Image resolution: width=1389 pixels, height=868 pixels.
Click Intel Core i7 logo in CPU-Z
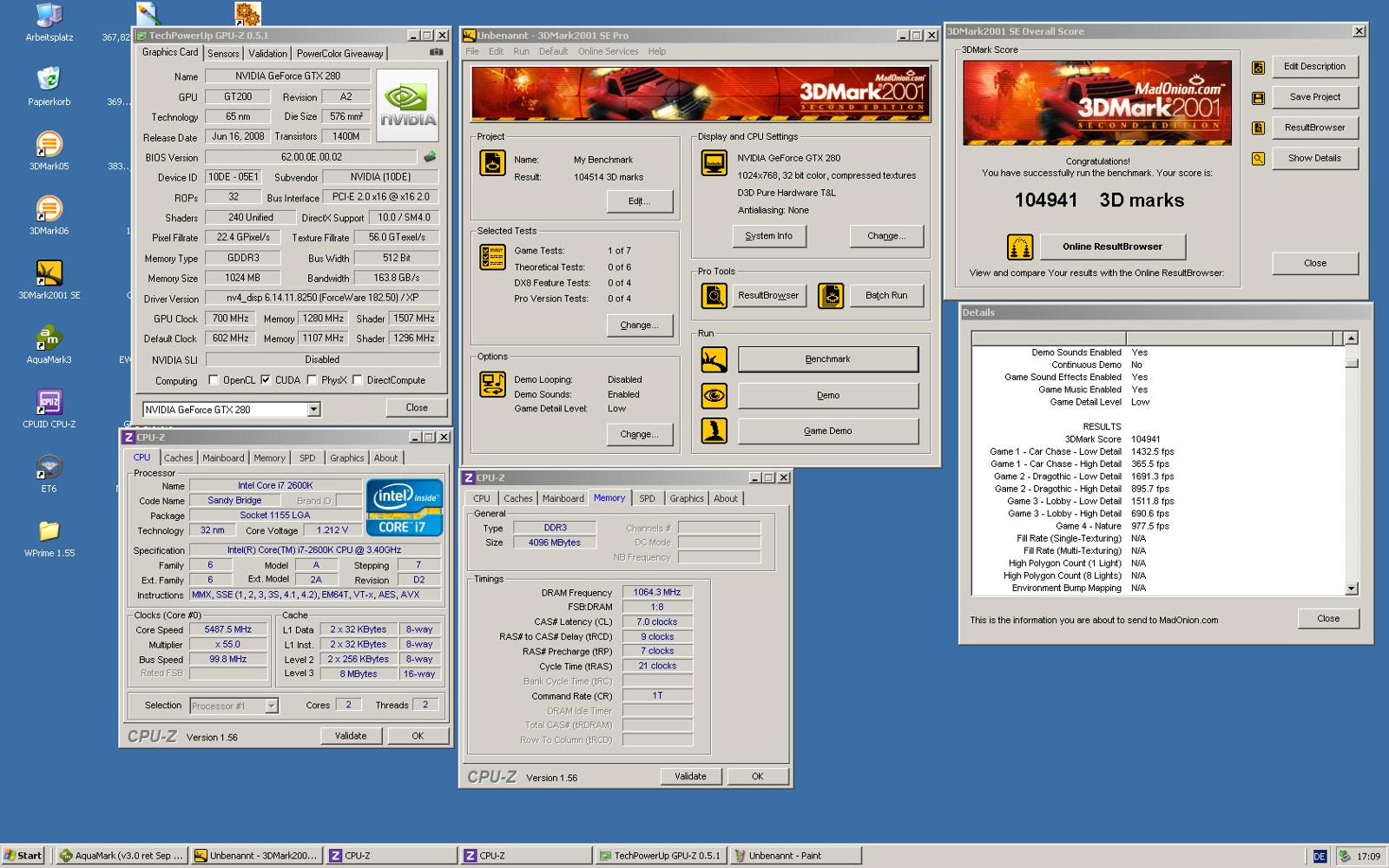coord(405,506)
